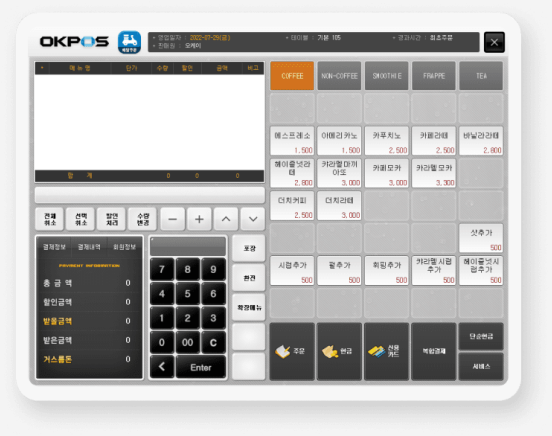The image size is (552, 436).
Task: Click the keypad number display field
Action: (188, 246)
